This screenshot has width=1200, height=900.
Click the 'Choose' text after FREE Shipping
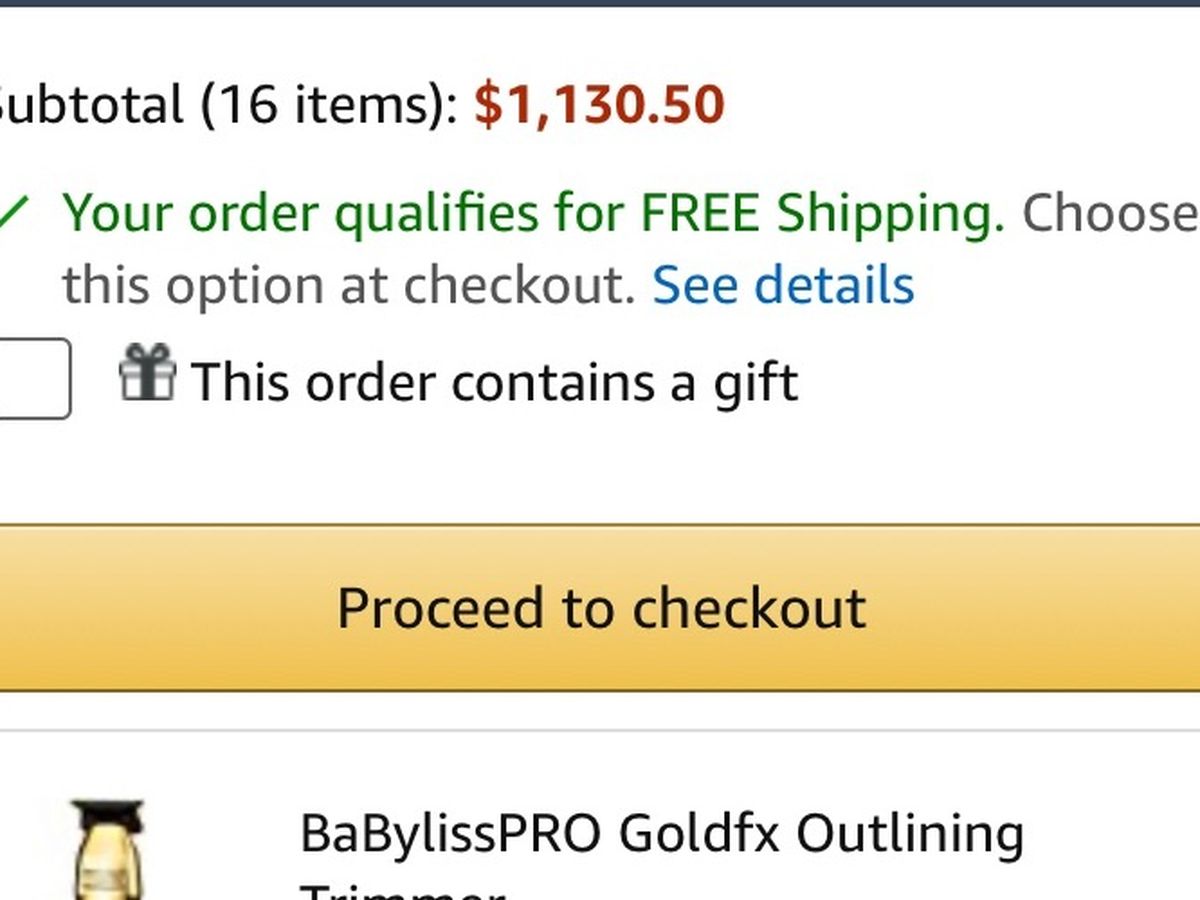coord(1110,212)
